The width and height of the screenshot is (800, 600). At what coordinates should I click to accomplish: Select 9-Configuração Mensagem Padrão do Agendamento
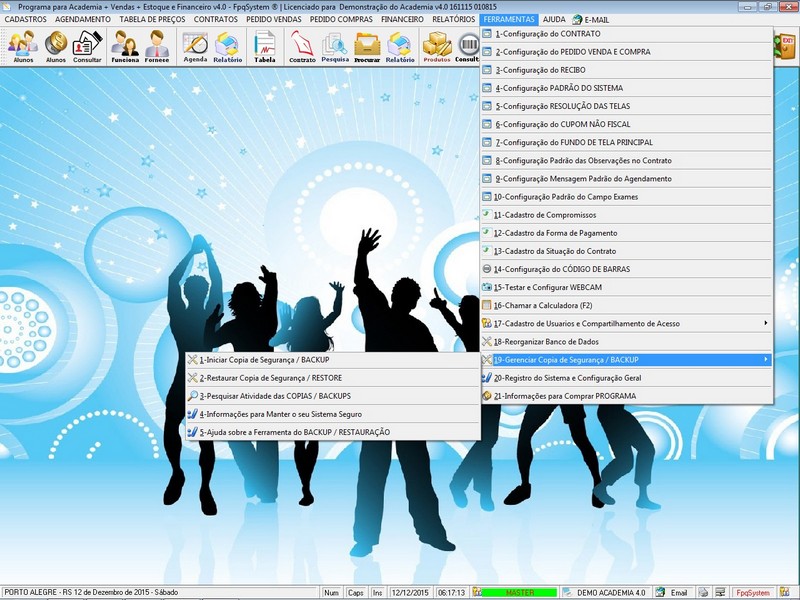coord(627,179)
